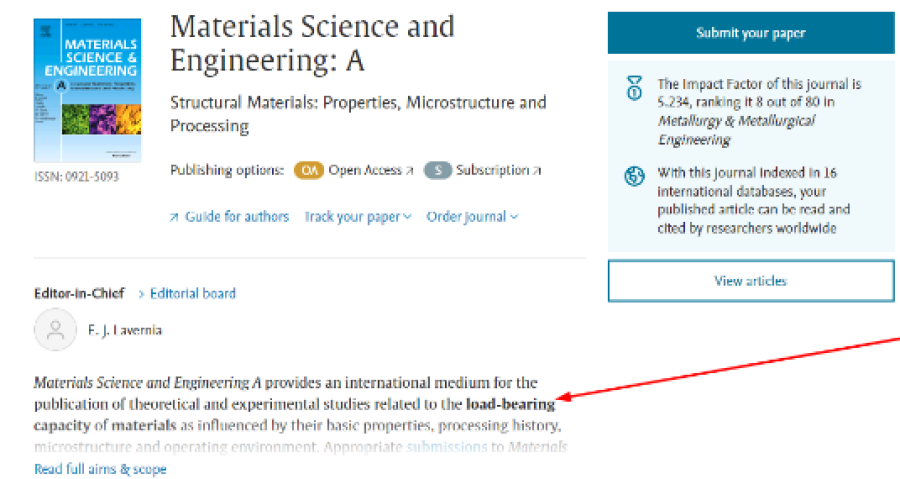Expand Read full aims & scope
Viewport: 900px width, 479px height.
click(100, 469)
